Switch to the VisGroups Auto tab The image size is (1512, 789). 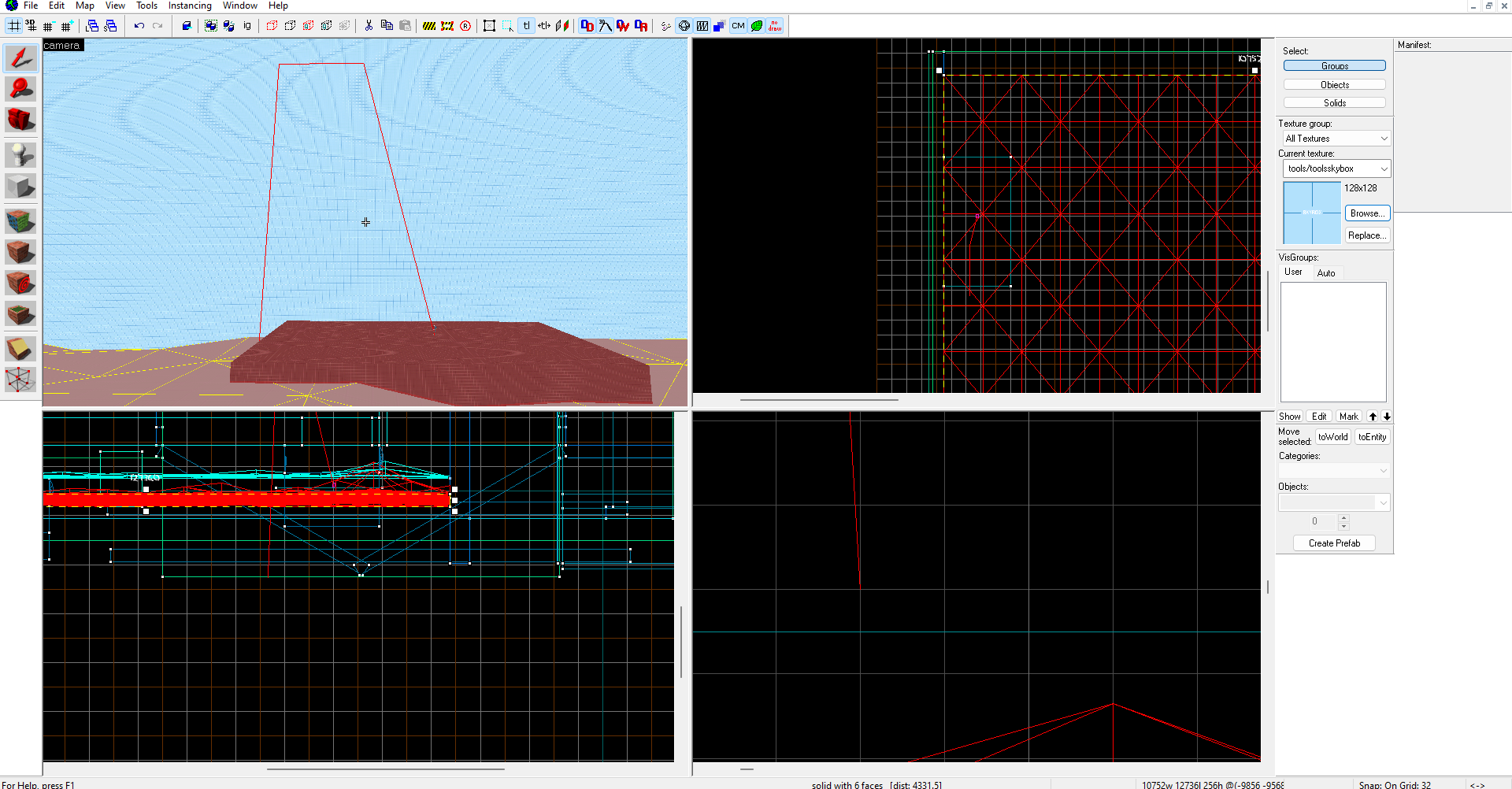coord(1326,273)
